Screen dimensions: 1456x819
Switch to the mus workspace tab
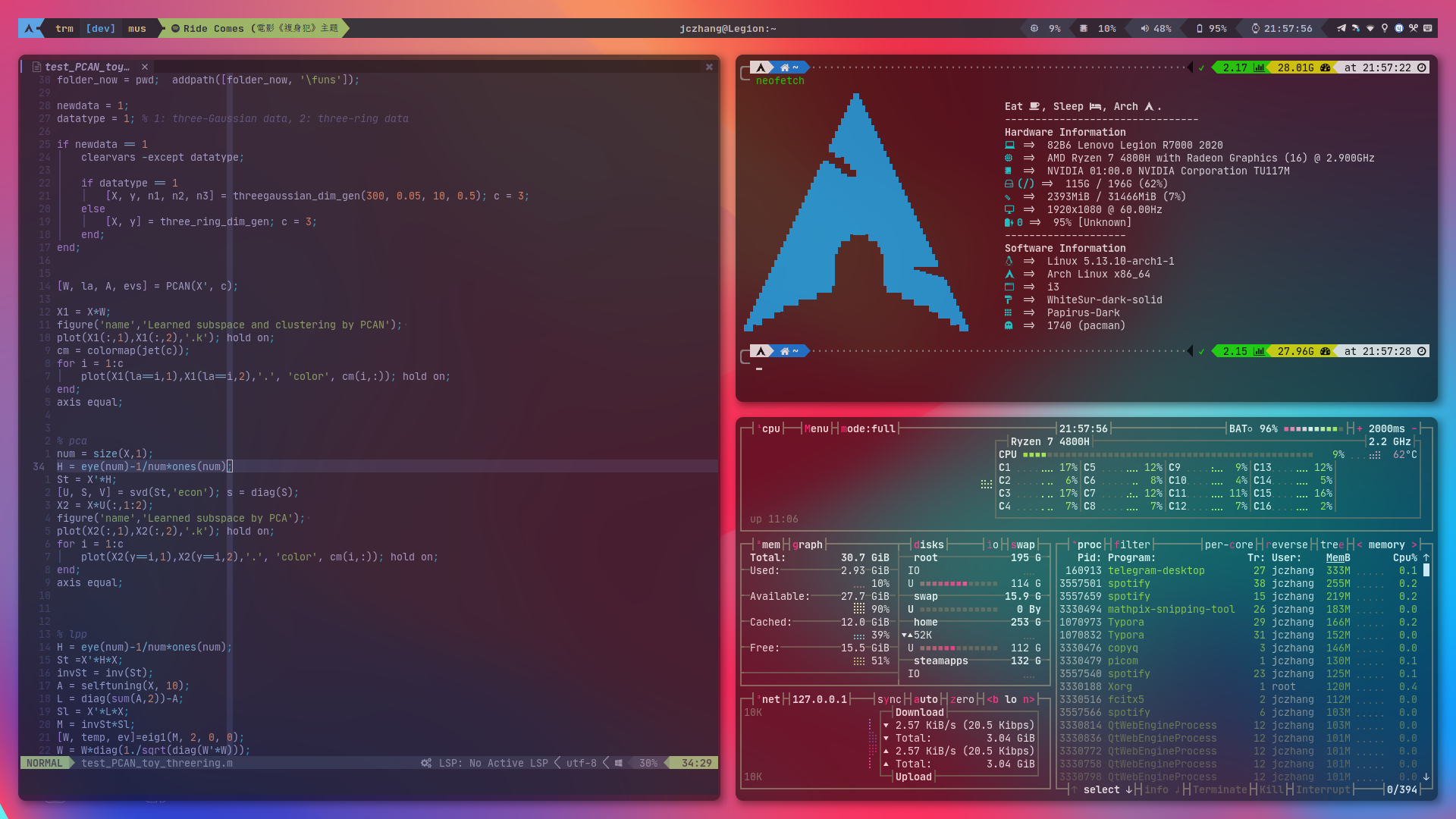tap(137, 28)
